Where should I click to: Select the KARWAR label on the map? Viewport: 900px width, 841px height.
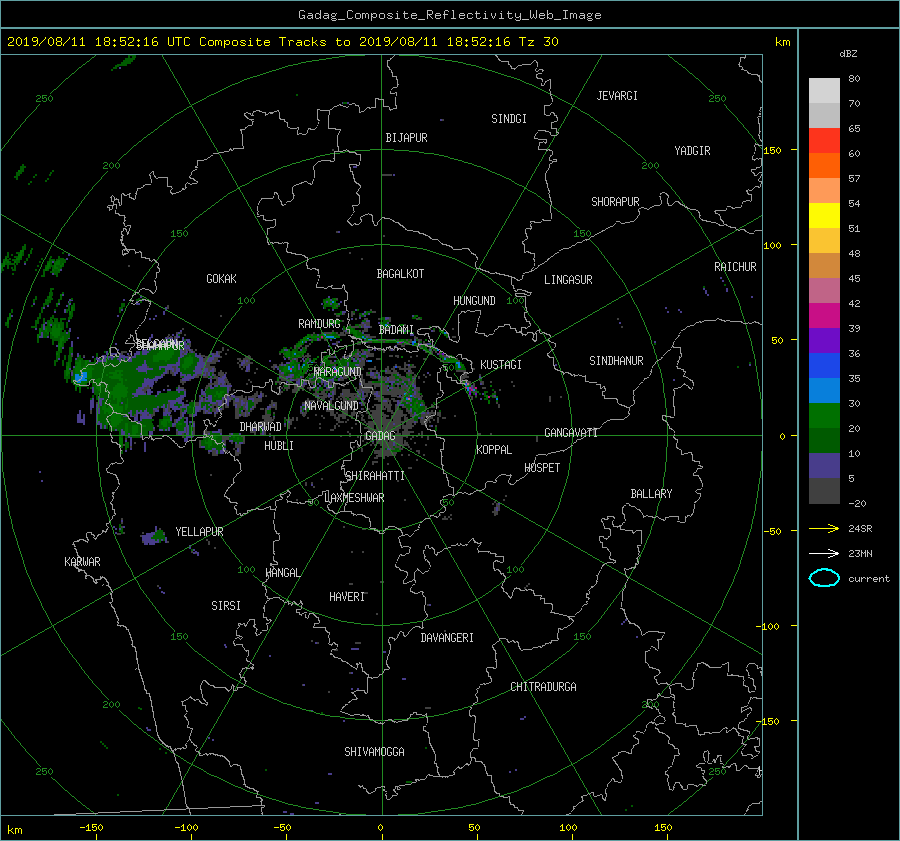coord(82,562)
